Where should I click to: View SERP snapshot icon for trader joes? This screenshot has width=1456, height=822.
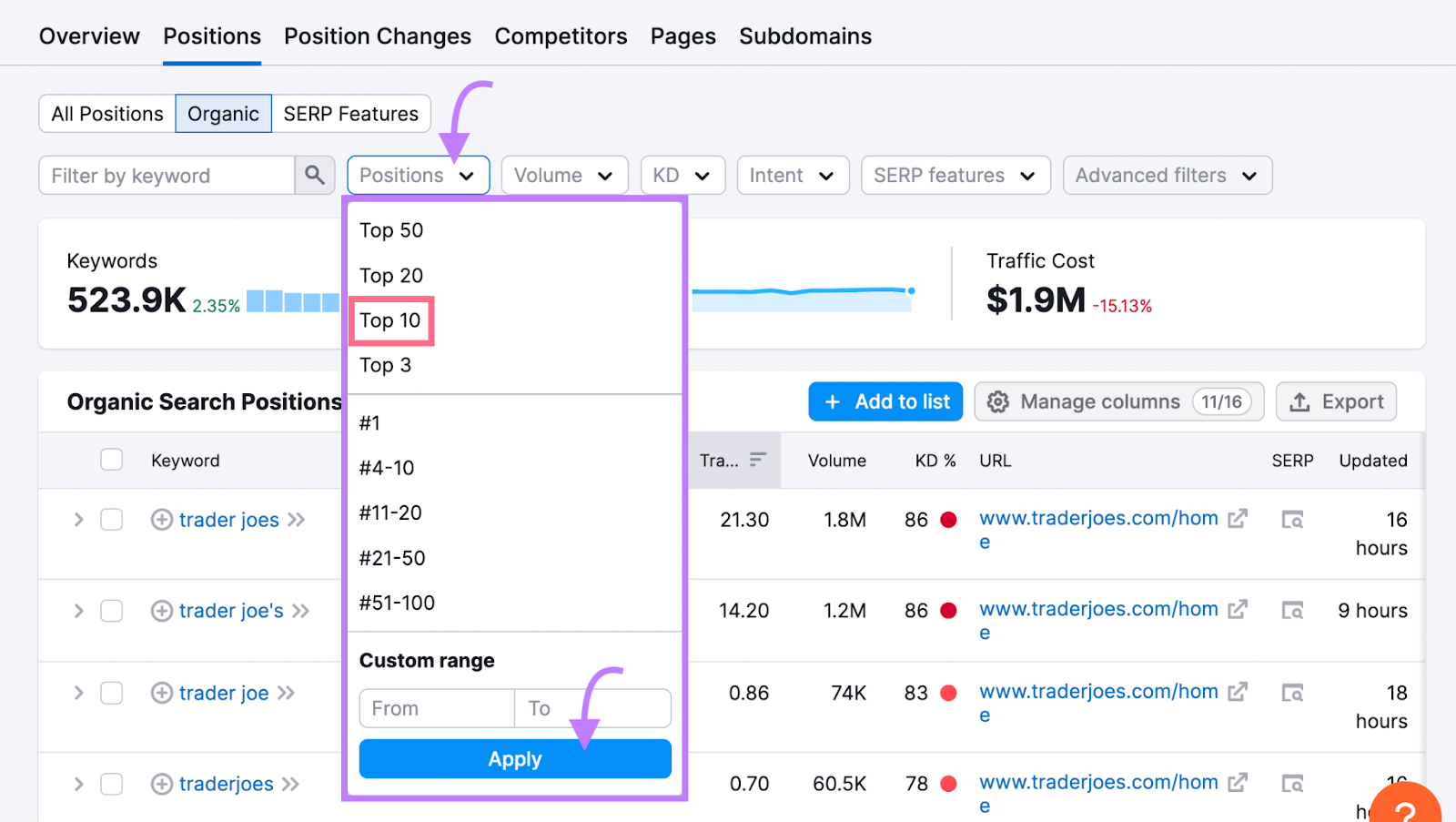point(1292,520)
